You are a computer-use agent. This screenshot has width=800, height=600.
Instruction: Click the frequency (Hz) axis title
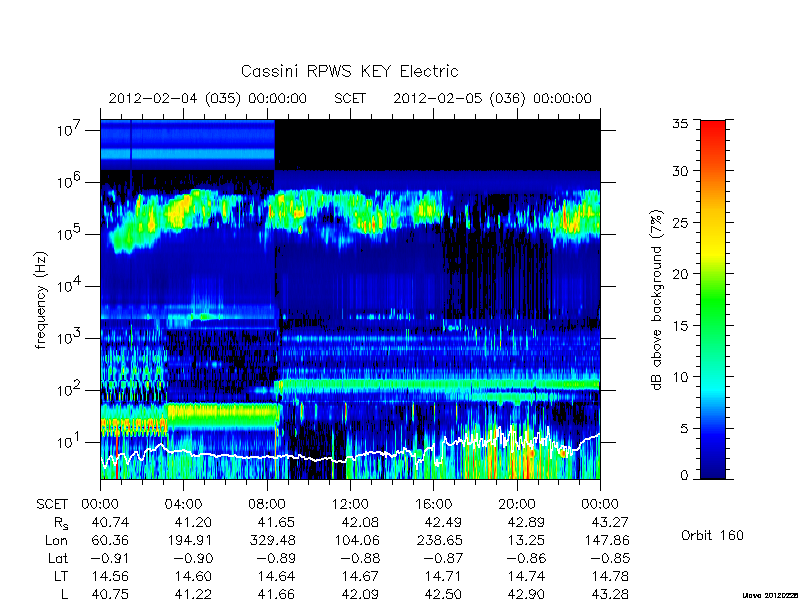coord(41,300)
